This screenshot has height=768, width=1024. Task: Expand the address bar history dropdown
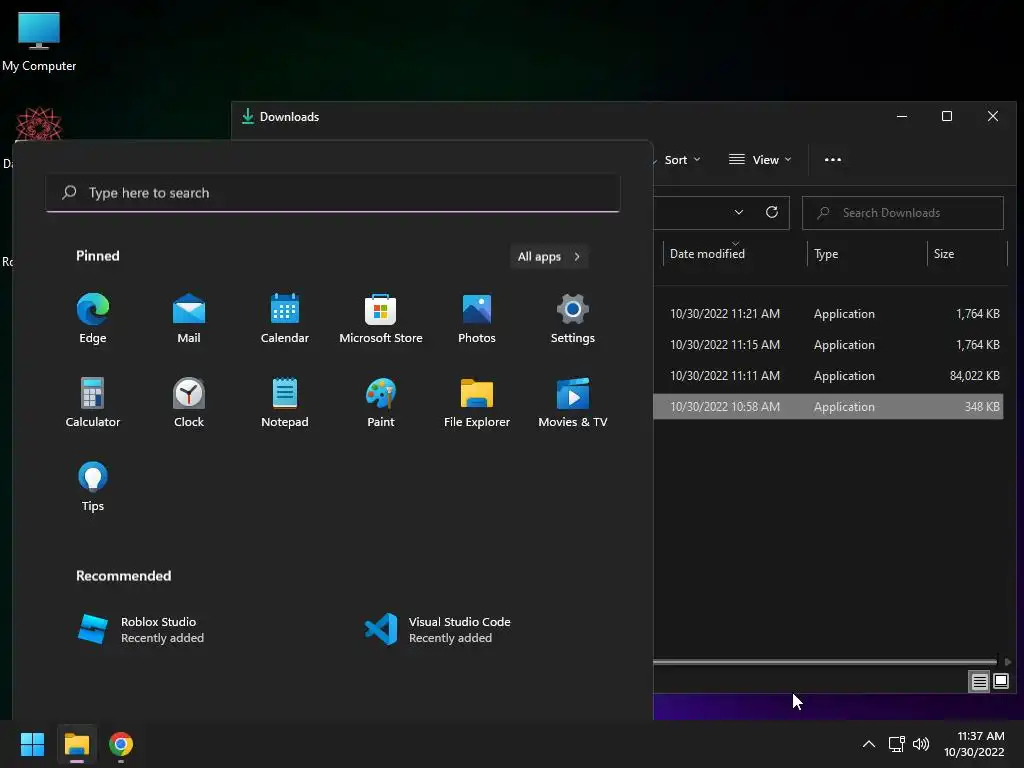739,212
